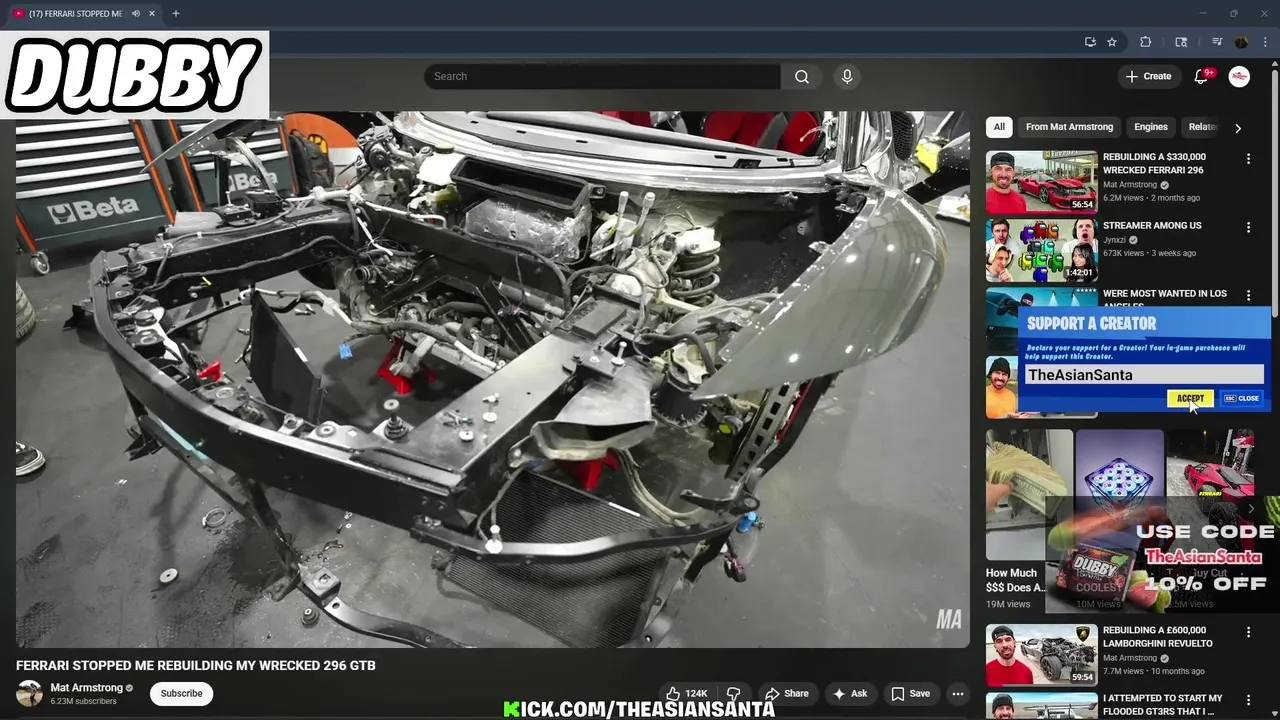The width and height of the screenshot is (1280, 720).
Task: Close the Ferrari Stopped Me tab
Action: click(152, 14)
